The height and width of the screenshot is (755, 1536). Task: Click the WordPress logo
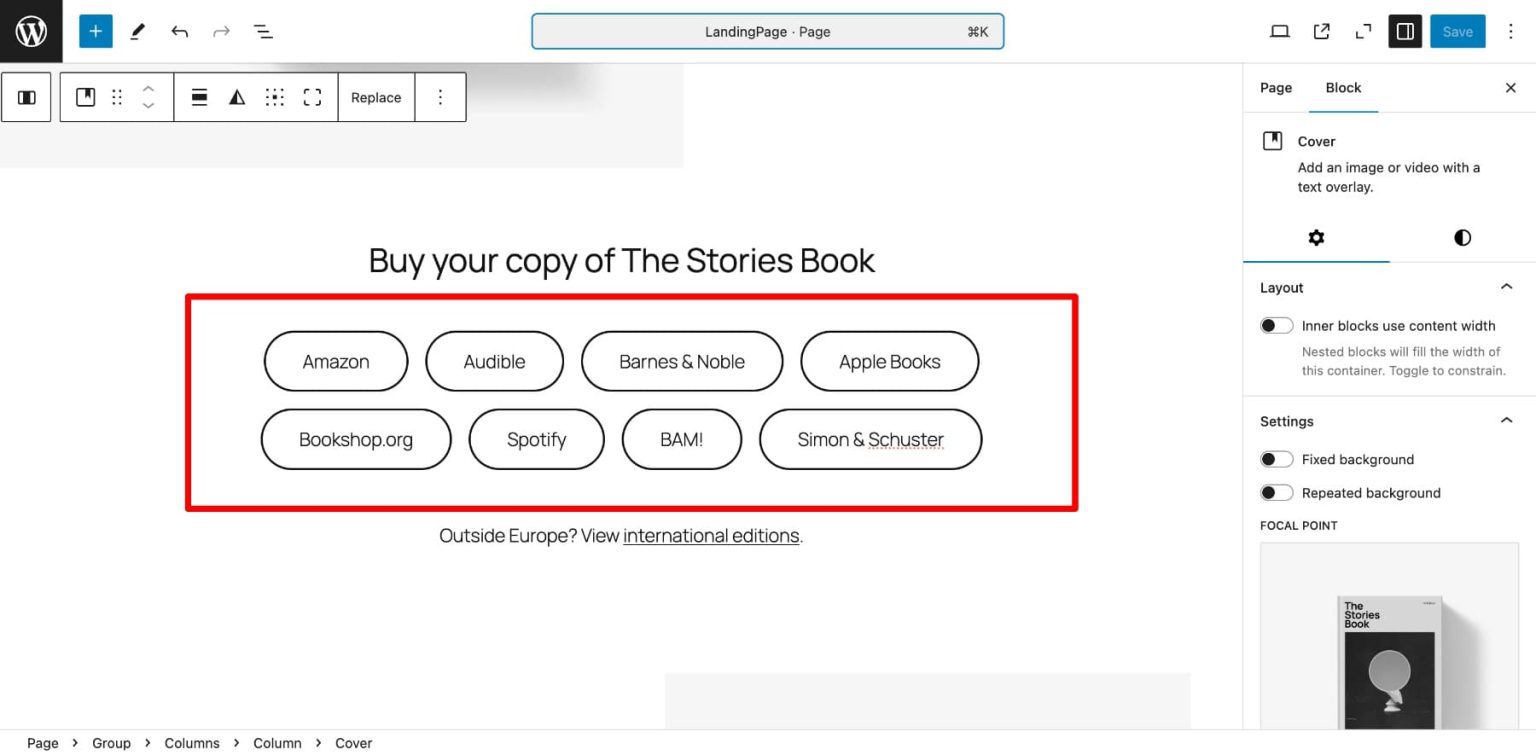tap(31, 31)
